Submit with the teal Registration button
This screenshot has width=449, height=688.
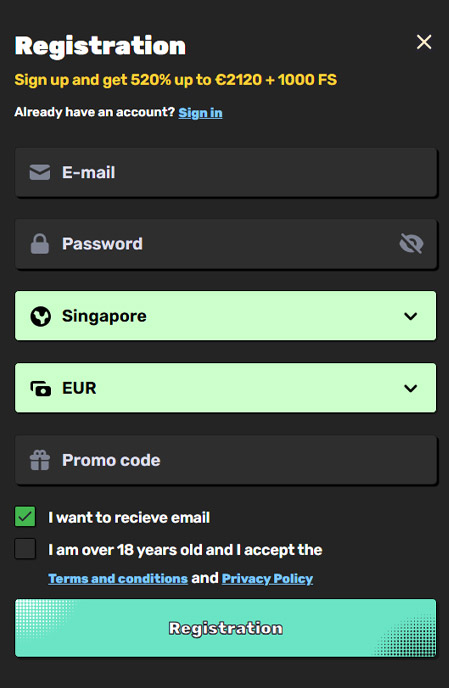click(x=226, y=628)
